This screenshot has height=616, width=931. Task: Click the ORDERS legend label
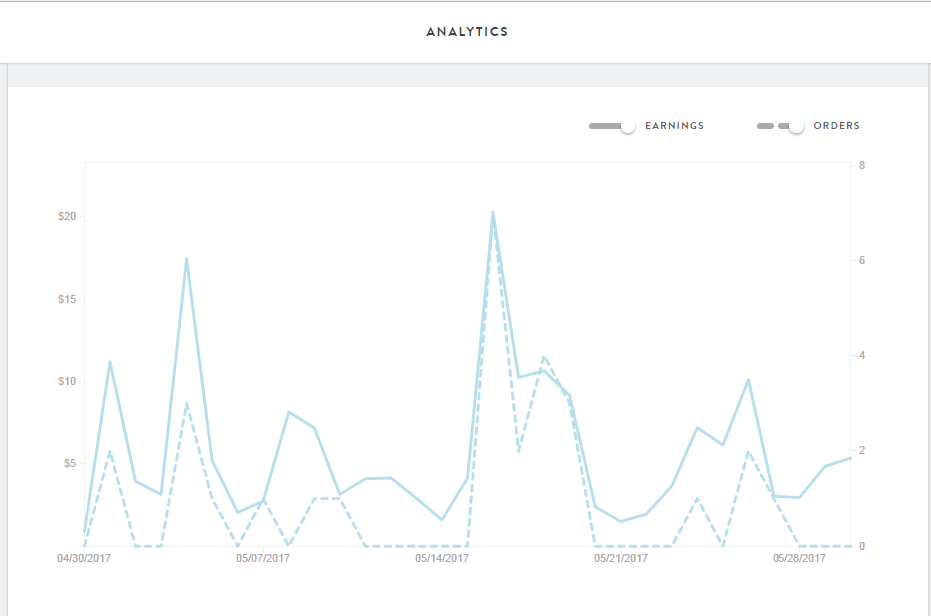(837, 126)
